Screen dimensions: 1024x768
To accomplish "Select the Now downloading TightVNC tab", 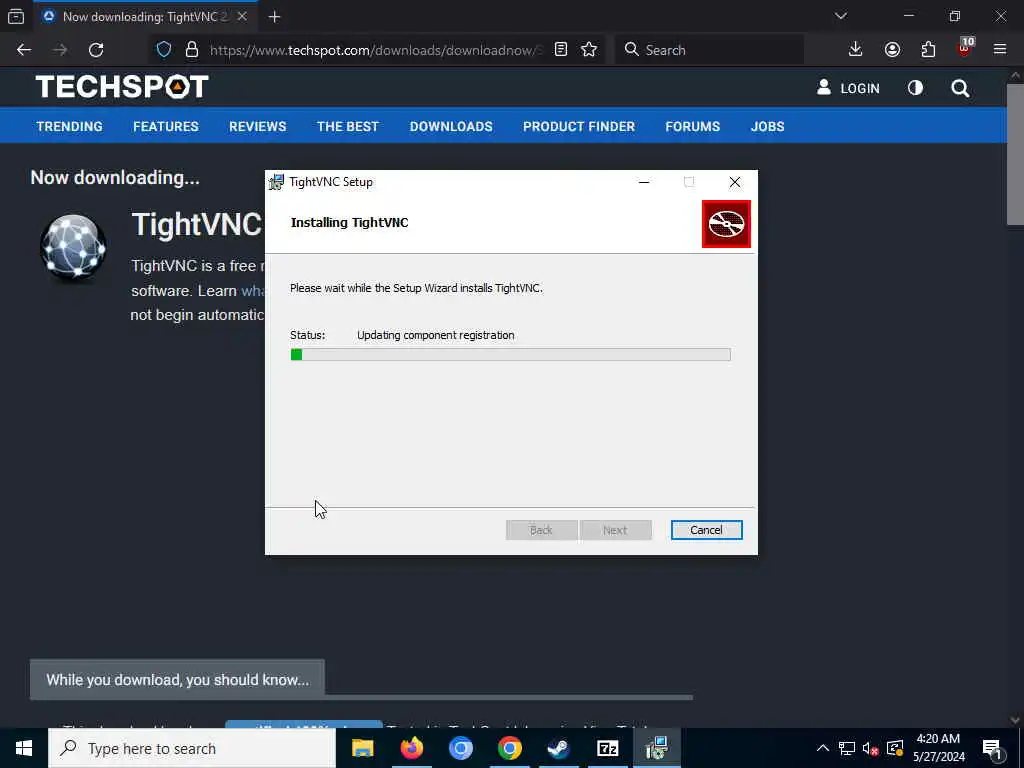I will point(145,17).
